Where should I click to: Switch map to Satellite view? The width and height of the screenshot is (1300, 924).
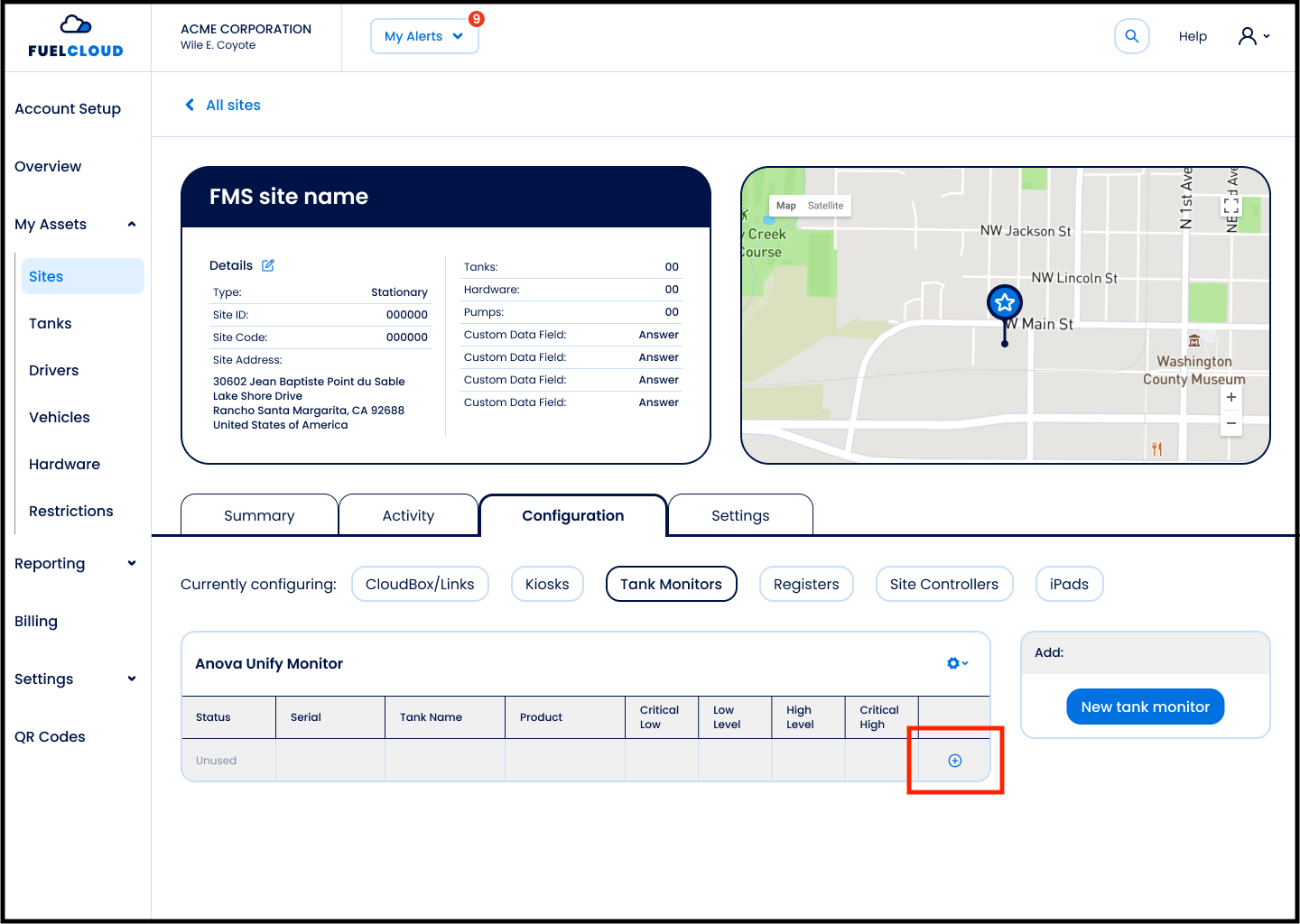click(825, 206)
